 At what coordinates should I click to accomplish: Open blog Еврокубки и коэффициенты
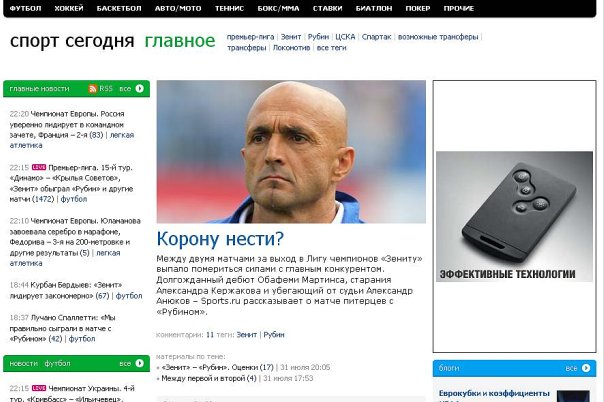pos(494,394)
